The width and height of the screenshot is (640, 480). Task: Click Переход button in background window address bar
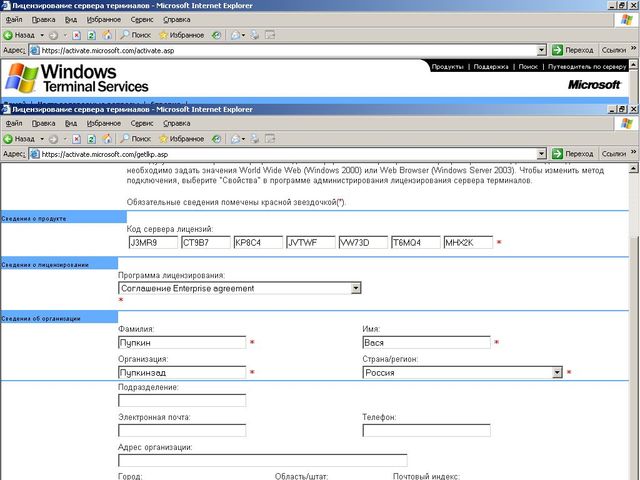[x=573, y=50]
